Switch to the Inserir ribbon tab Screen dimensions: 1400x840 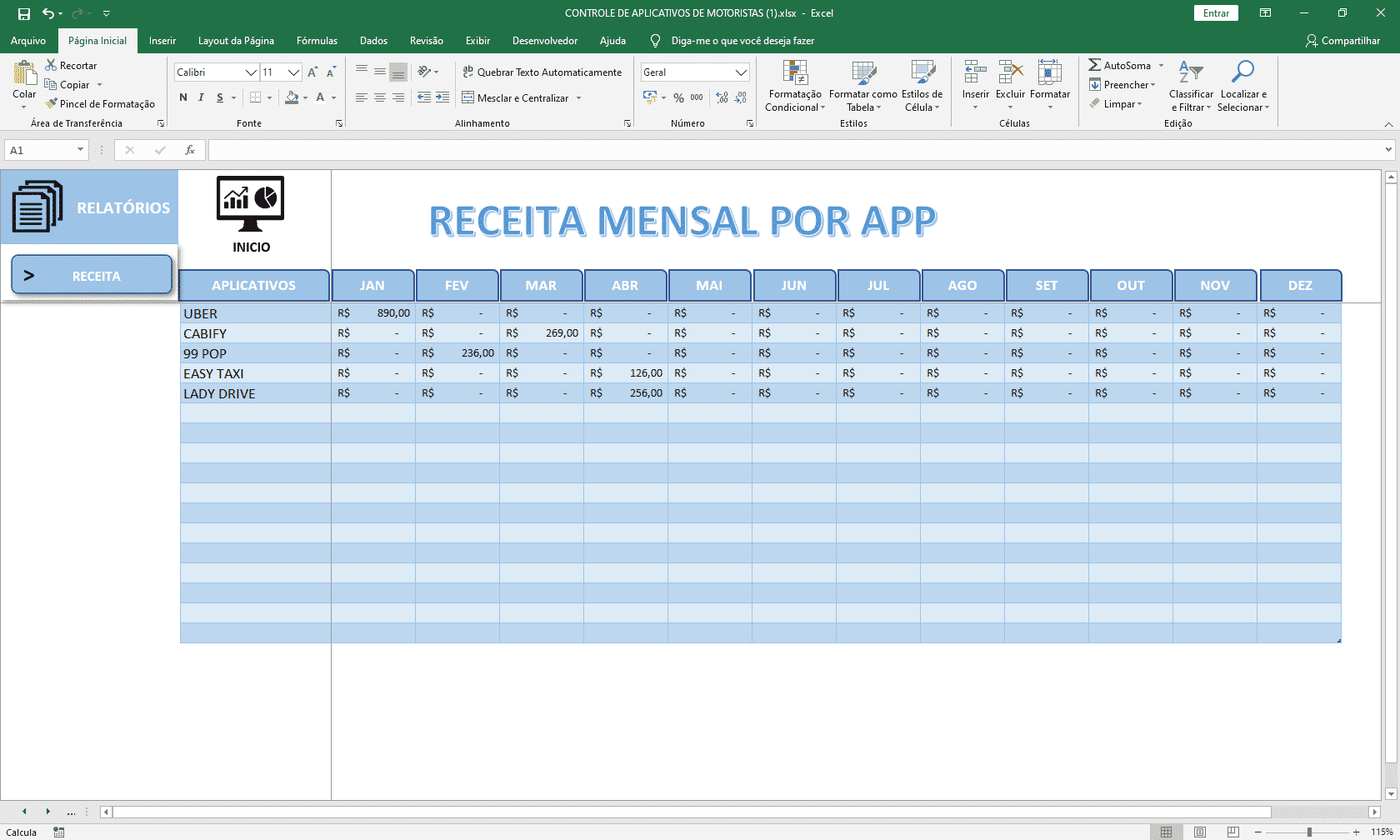point(162,41)
